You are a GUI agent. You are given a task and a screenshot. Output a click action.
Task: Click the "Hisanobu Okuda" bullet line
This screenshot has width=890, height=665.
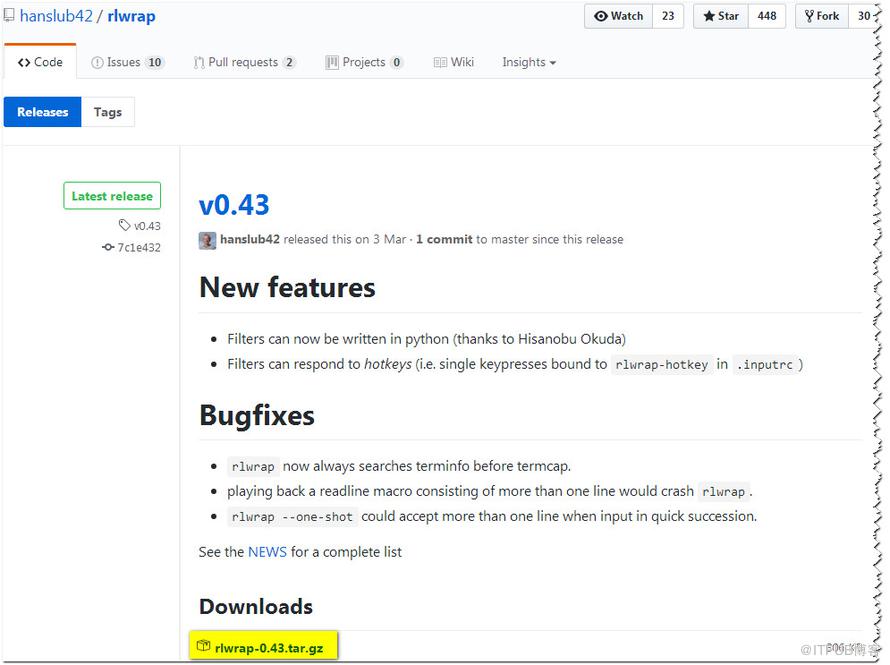click(x=426, y=339)
